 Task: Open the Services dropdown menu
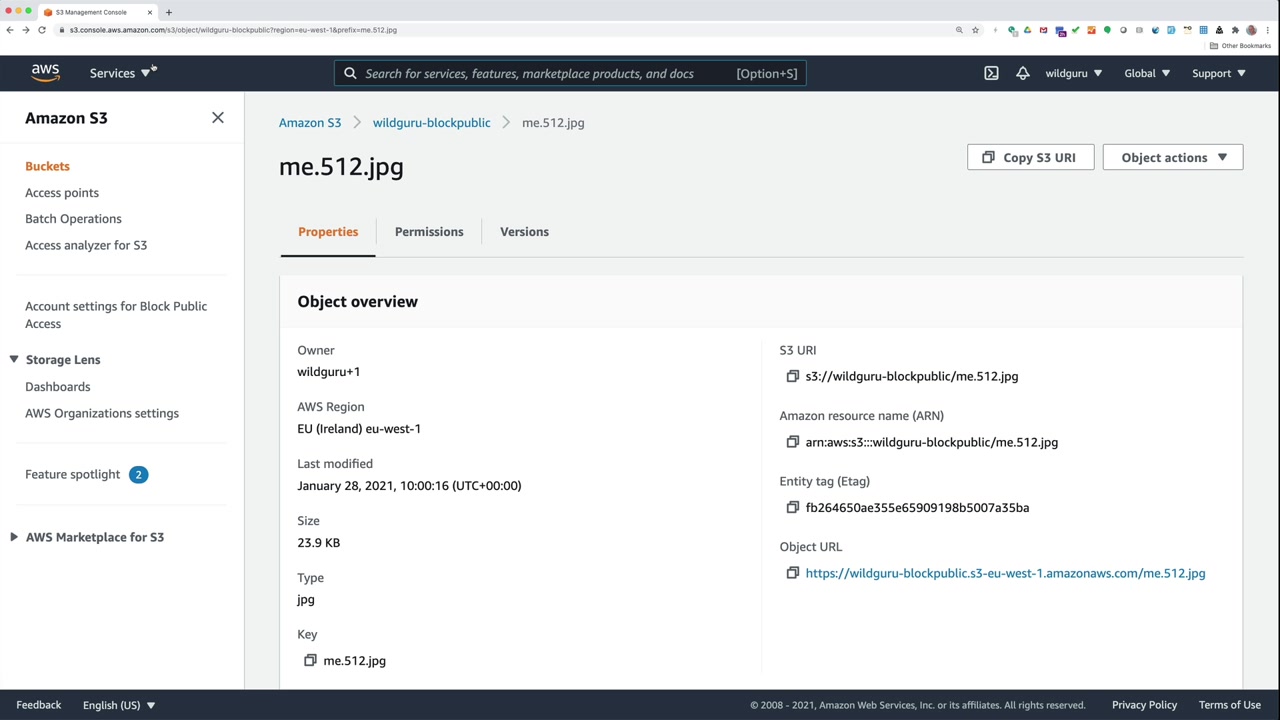[119, 73]
